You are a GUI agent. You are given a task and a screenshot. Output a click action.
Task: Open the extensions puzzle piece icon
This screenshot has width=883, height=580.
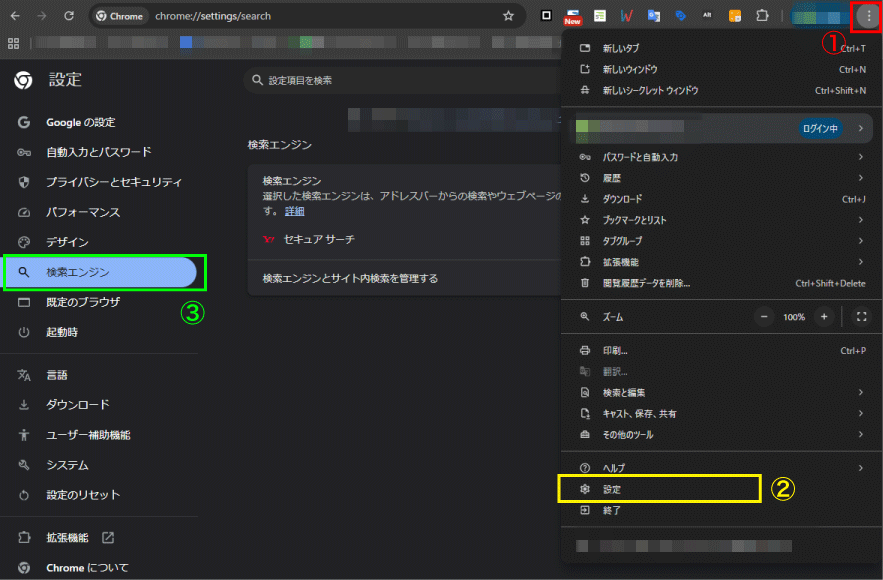763,16
